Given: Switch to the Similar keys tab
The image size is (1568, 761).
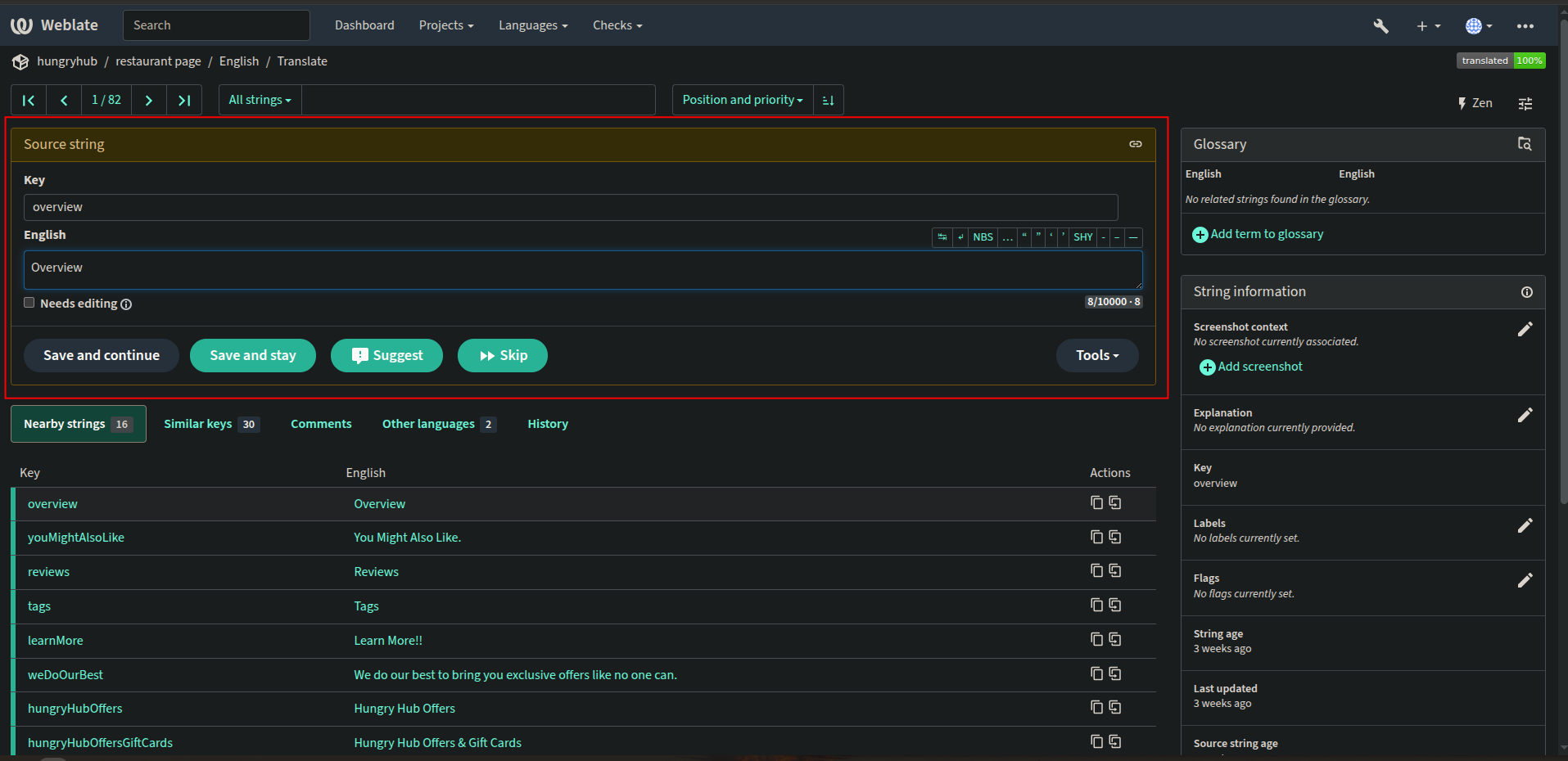Looking at the screenshot, I should click(210, 424).
